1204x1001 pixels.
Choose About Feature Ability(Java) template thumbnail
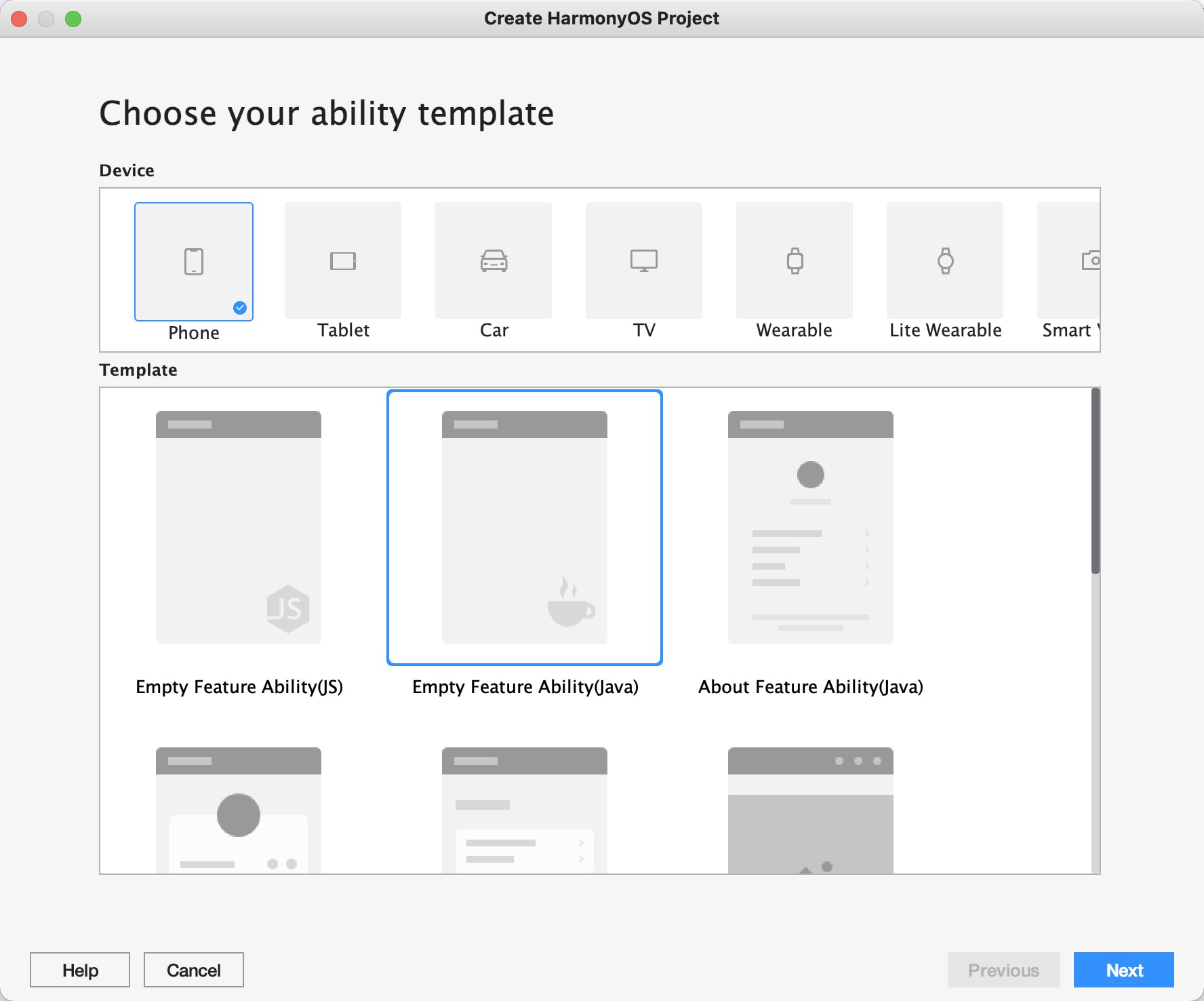tap(811, 528)
